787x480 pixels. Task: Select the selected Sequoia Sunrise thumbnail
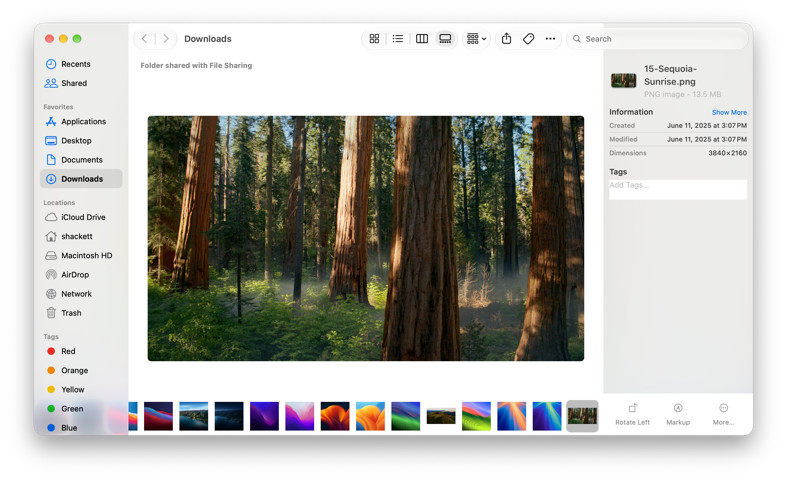pos(582,416)
